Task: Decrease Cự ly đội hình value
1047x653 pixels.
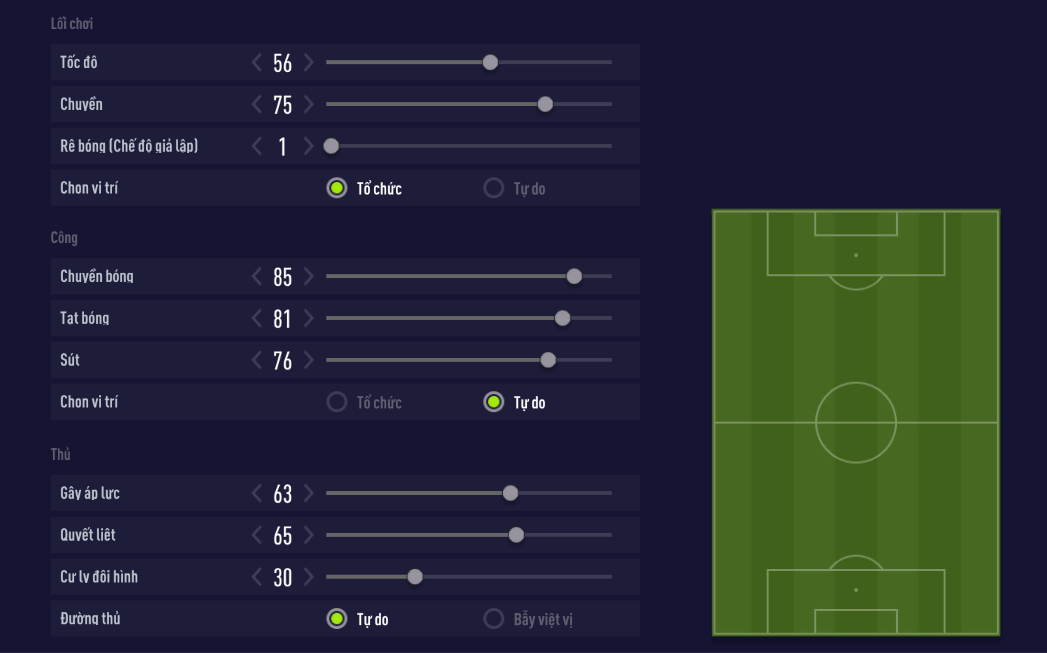Action: (257, 578)
